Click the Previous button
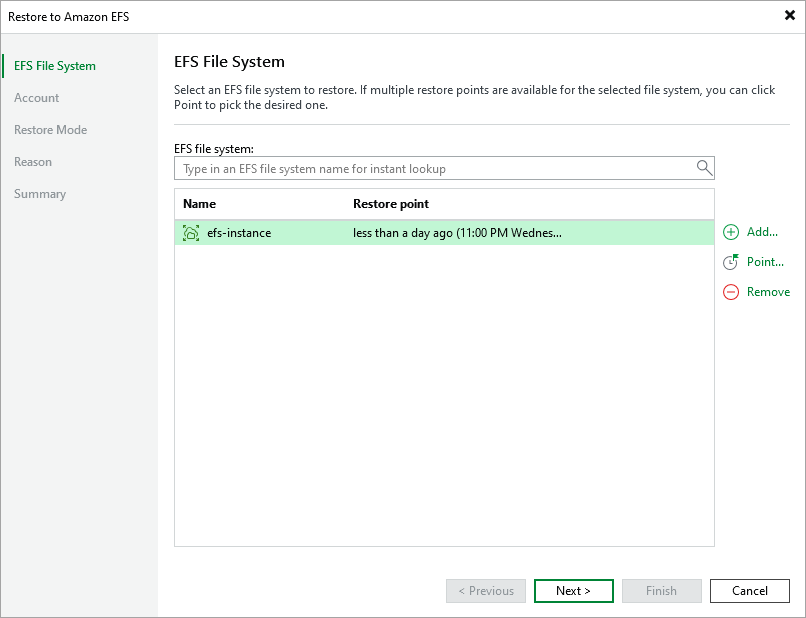The height and width of the screenshot is (618, 806). (486, 591)
